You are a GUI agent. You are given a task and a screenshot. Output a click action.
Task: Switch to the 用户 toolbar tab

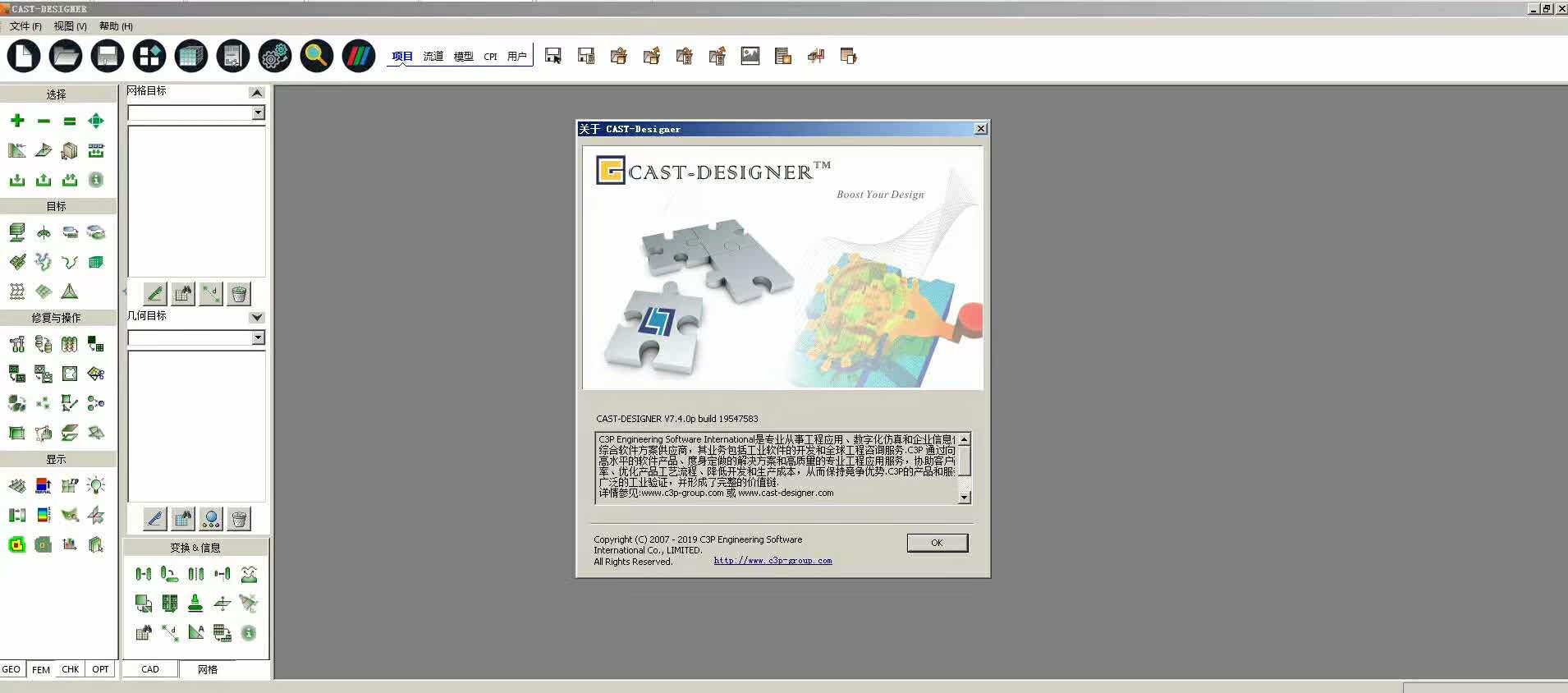517,56
